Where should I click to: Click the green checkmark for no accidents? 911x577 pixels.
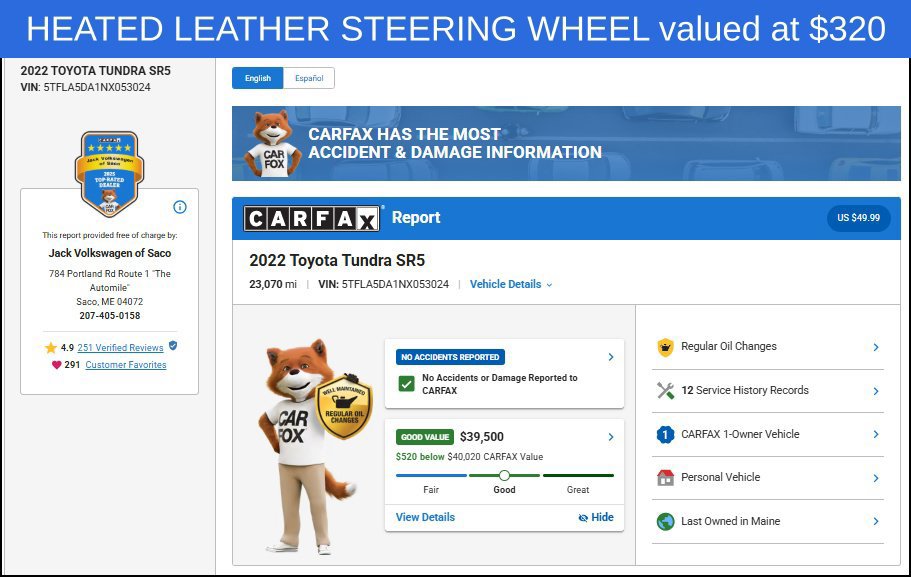[407, 384]
